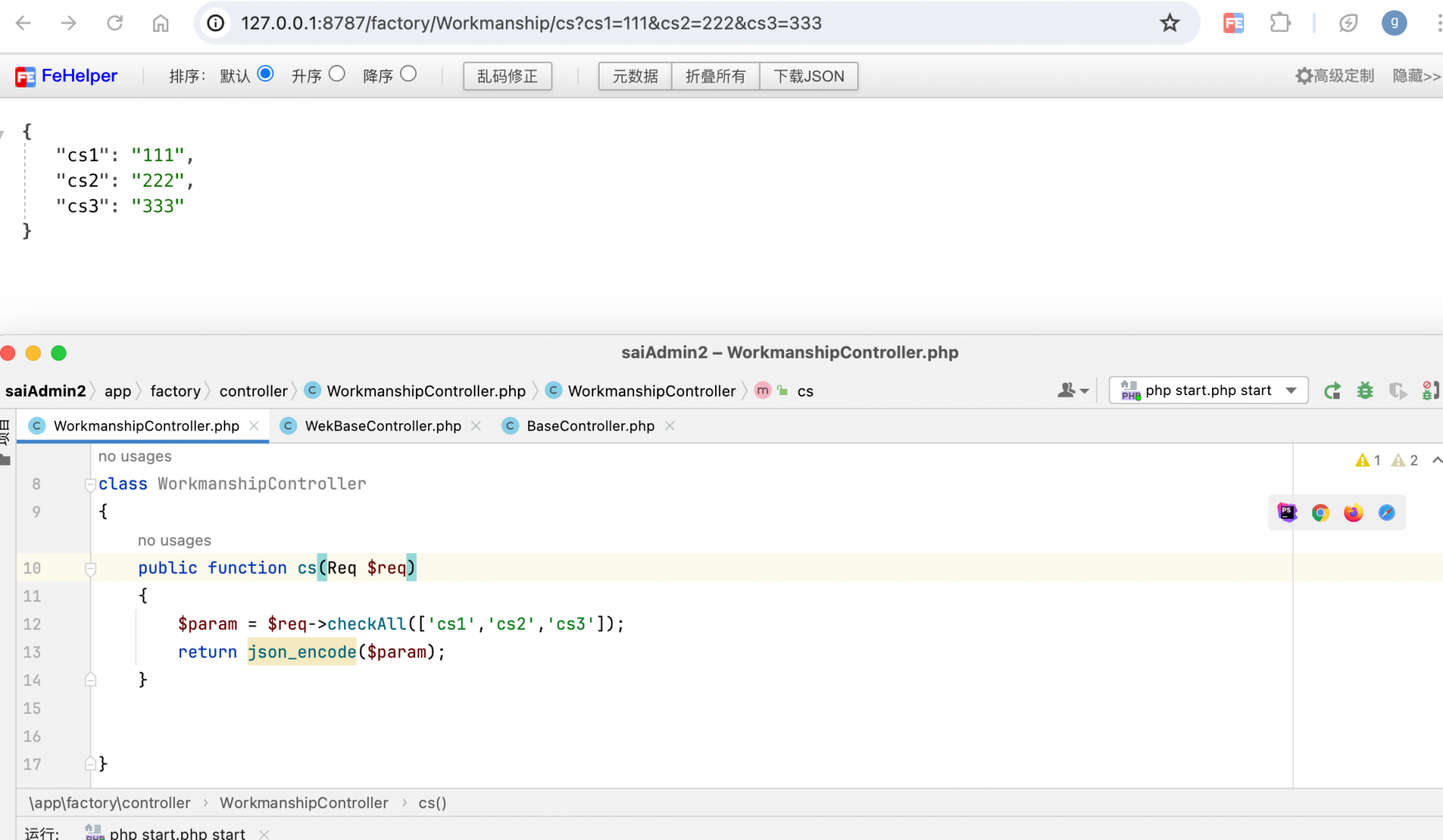Bookmark this page with the star icon

[1170, 23]
